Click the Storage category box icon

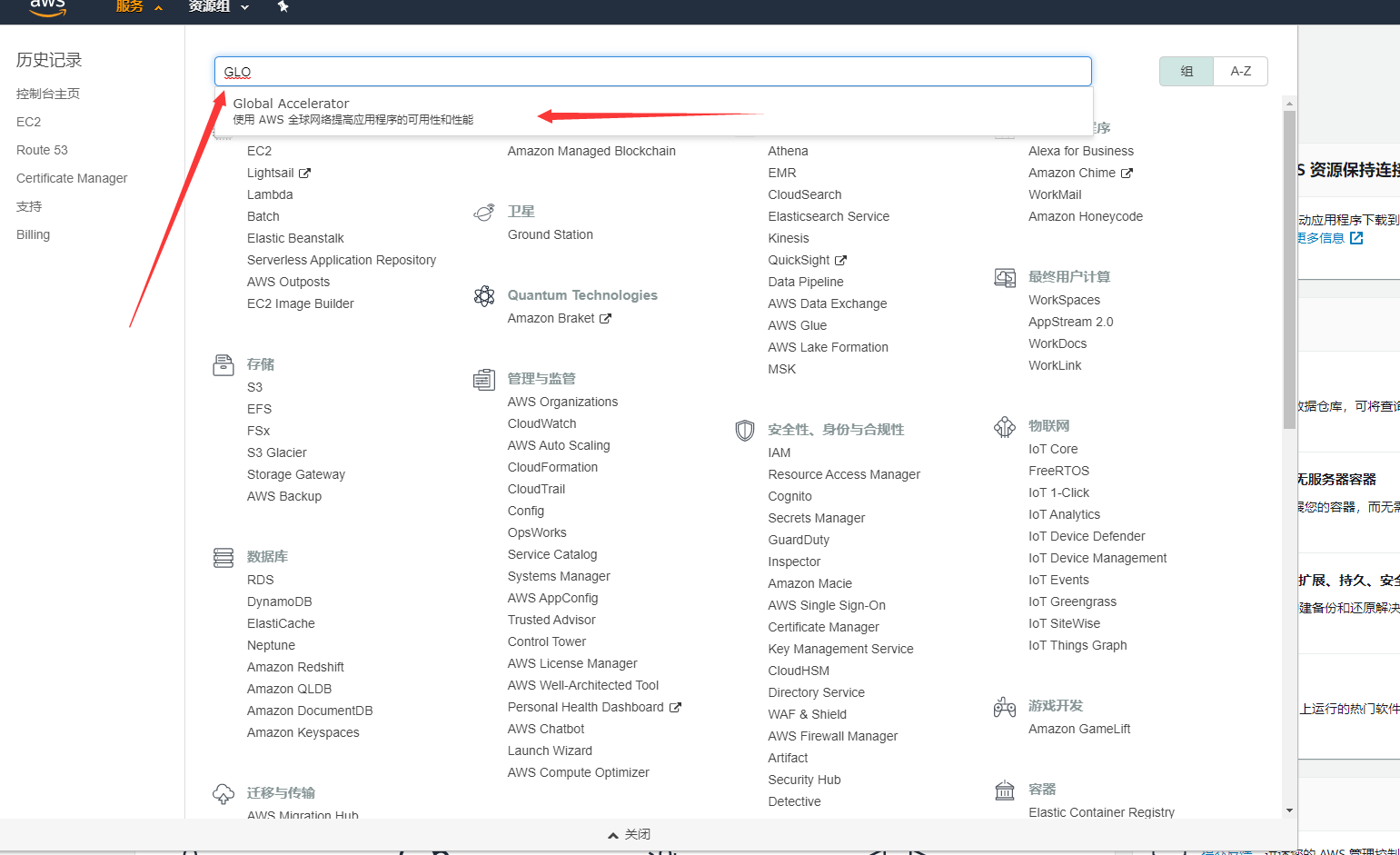point(223,365)
